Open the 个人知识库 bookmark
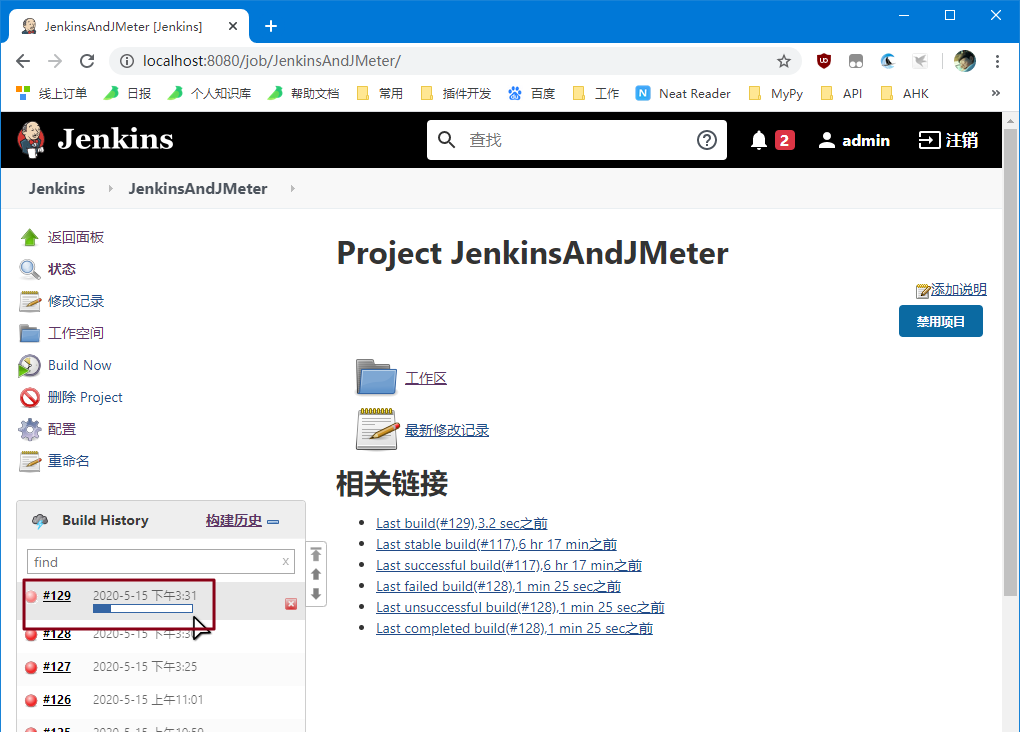The image size is (1020, 732). pos(209,94)
